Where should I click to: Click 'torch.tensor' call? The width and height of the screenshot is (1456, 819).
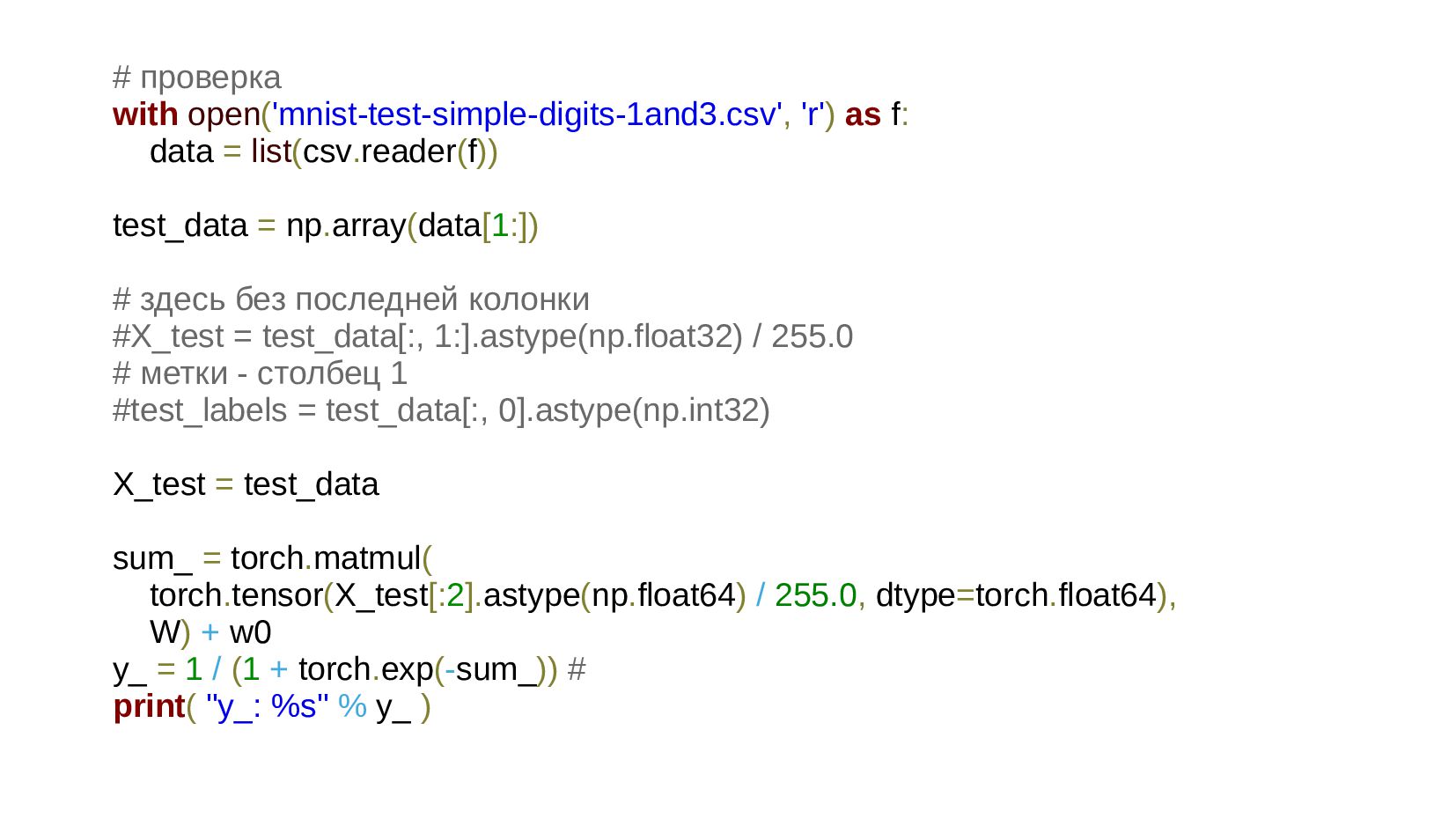[236, 595]
